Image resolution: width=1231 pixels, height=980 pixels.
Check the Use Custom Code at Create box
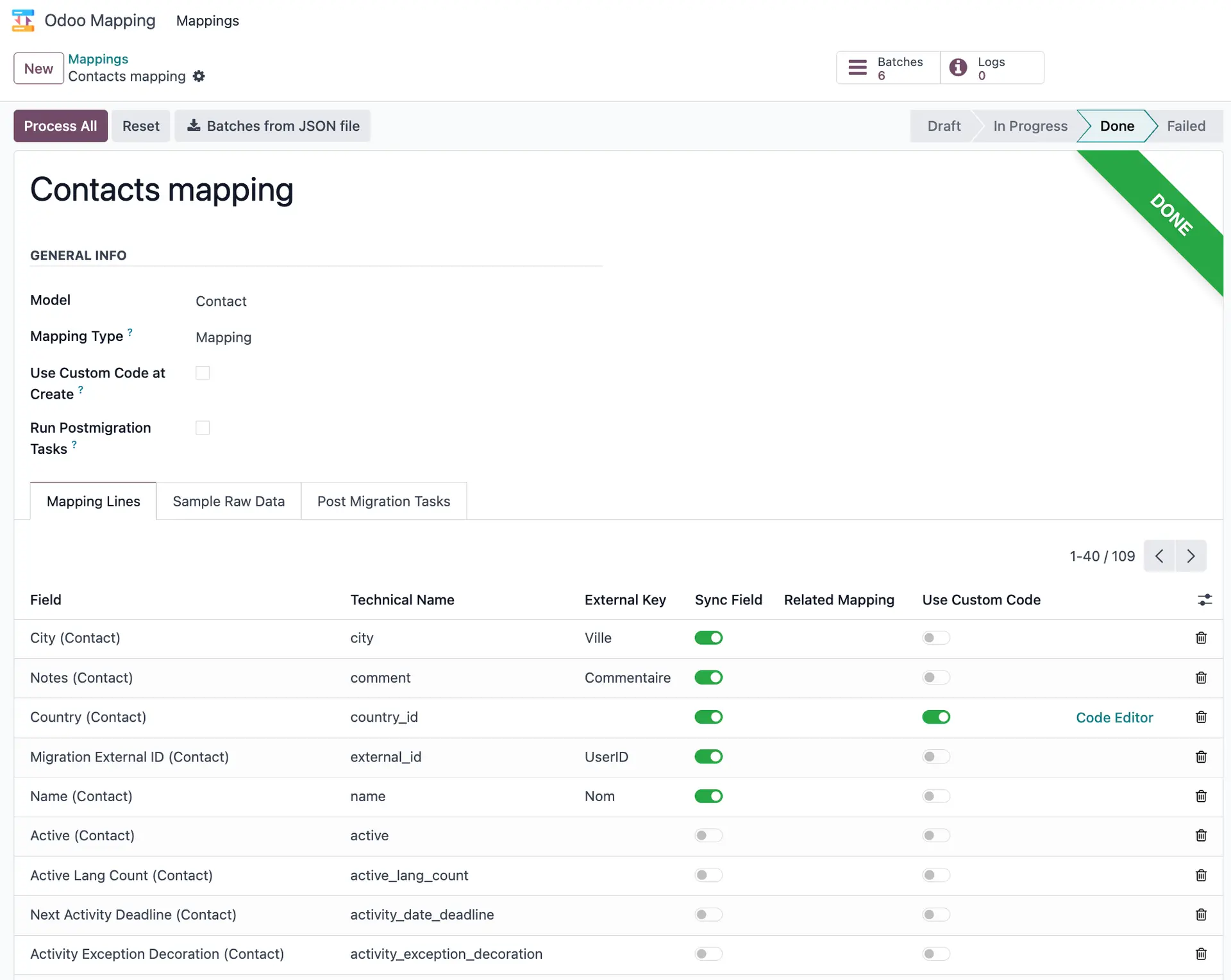point(203,372)
